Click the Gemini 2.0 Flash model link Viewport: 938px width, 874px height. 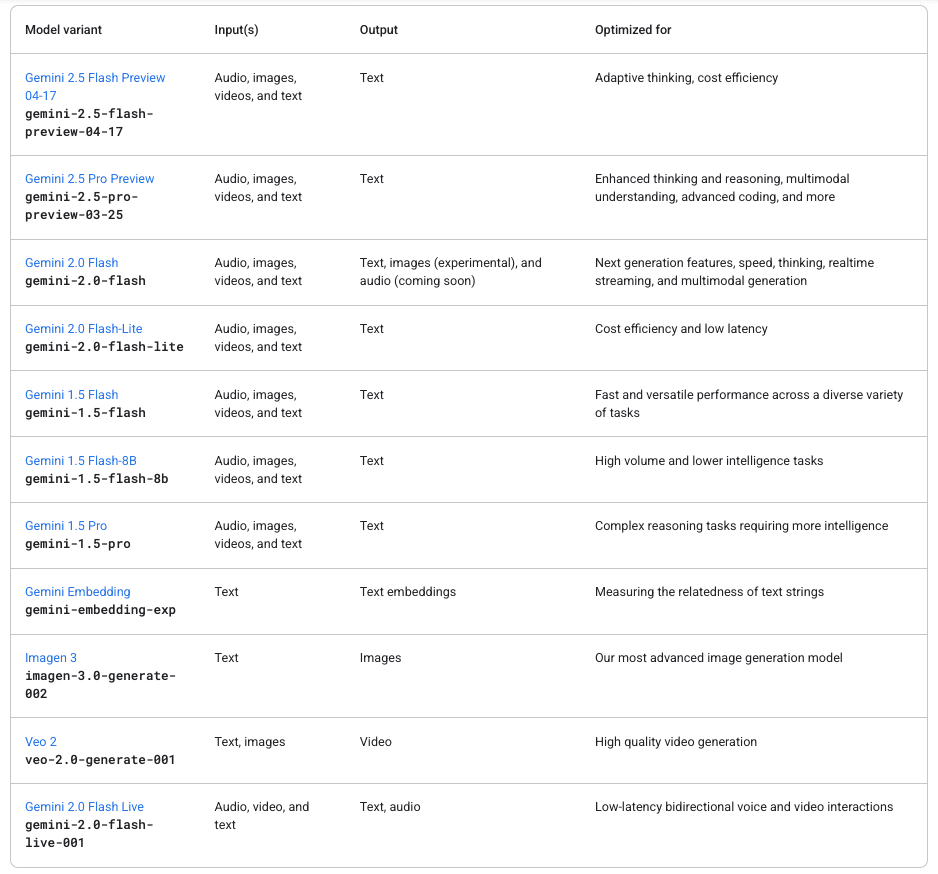72,263
